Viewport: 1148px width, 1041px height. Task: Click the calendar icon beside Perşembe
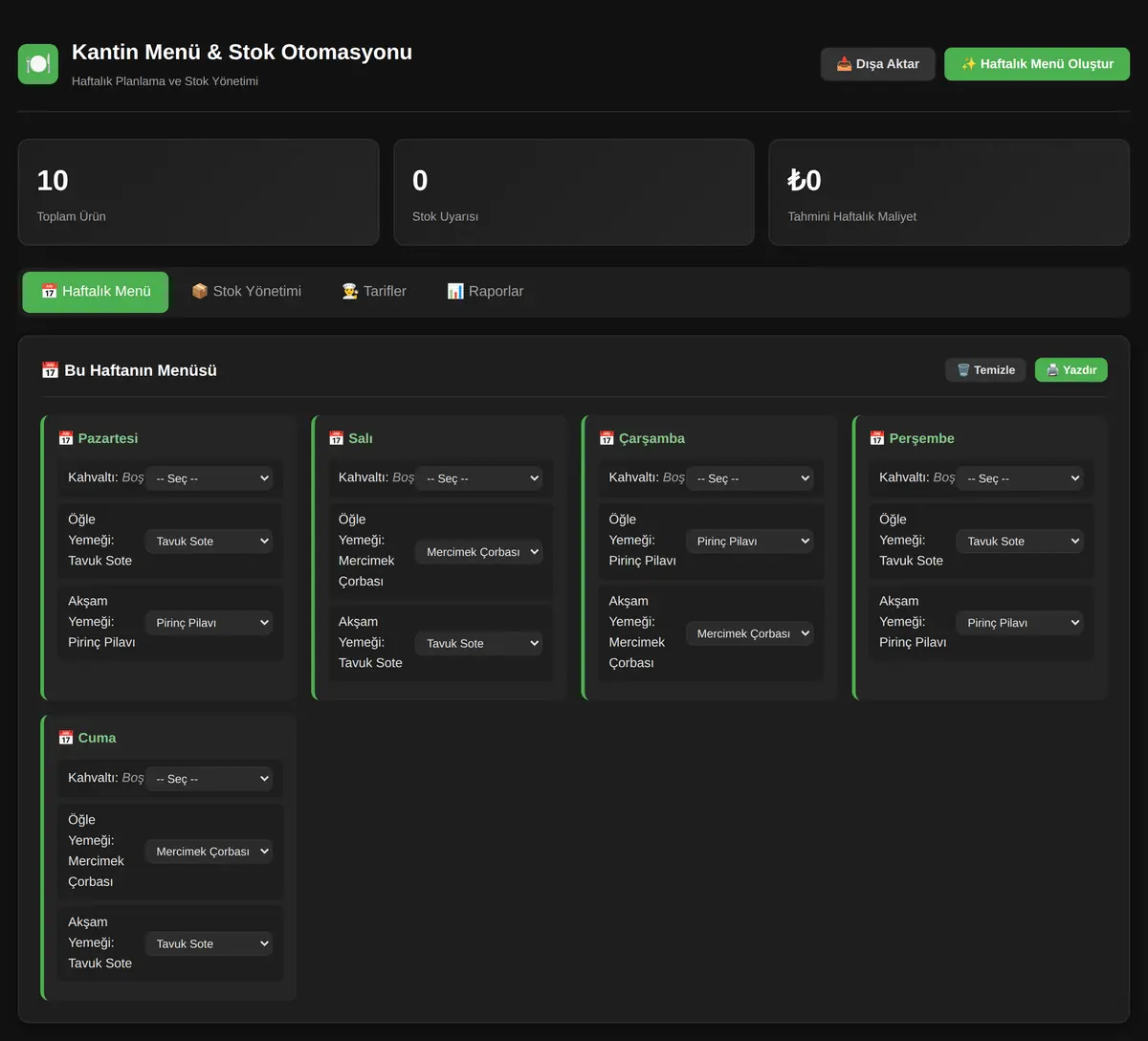click(x=877, y=438)
